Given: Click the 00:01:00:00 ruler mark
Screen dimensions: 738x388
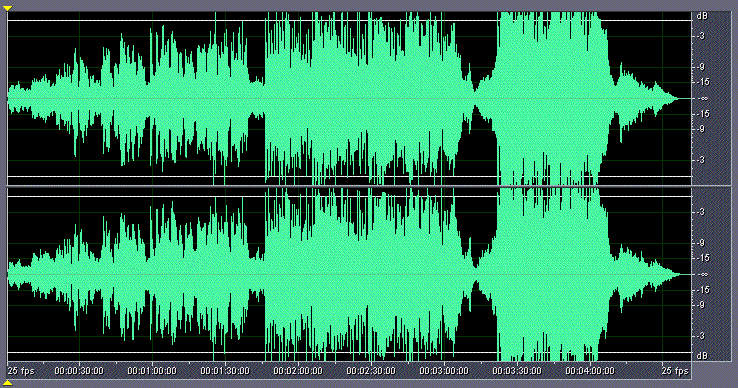Looking at the screenshot, I should tap(152, 371).
